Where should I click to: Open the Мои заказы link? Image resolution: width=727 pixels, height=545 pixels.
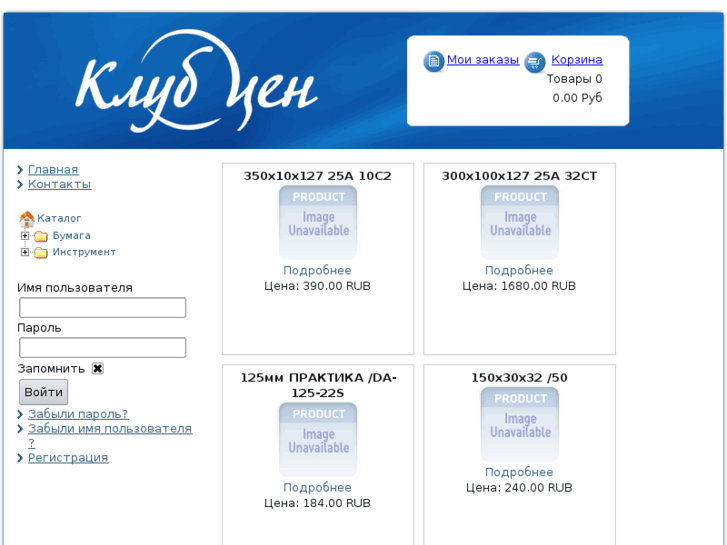(483, 60)
